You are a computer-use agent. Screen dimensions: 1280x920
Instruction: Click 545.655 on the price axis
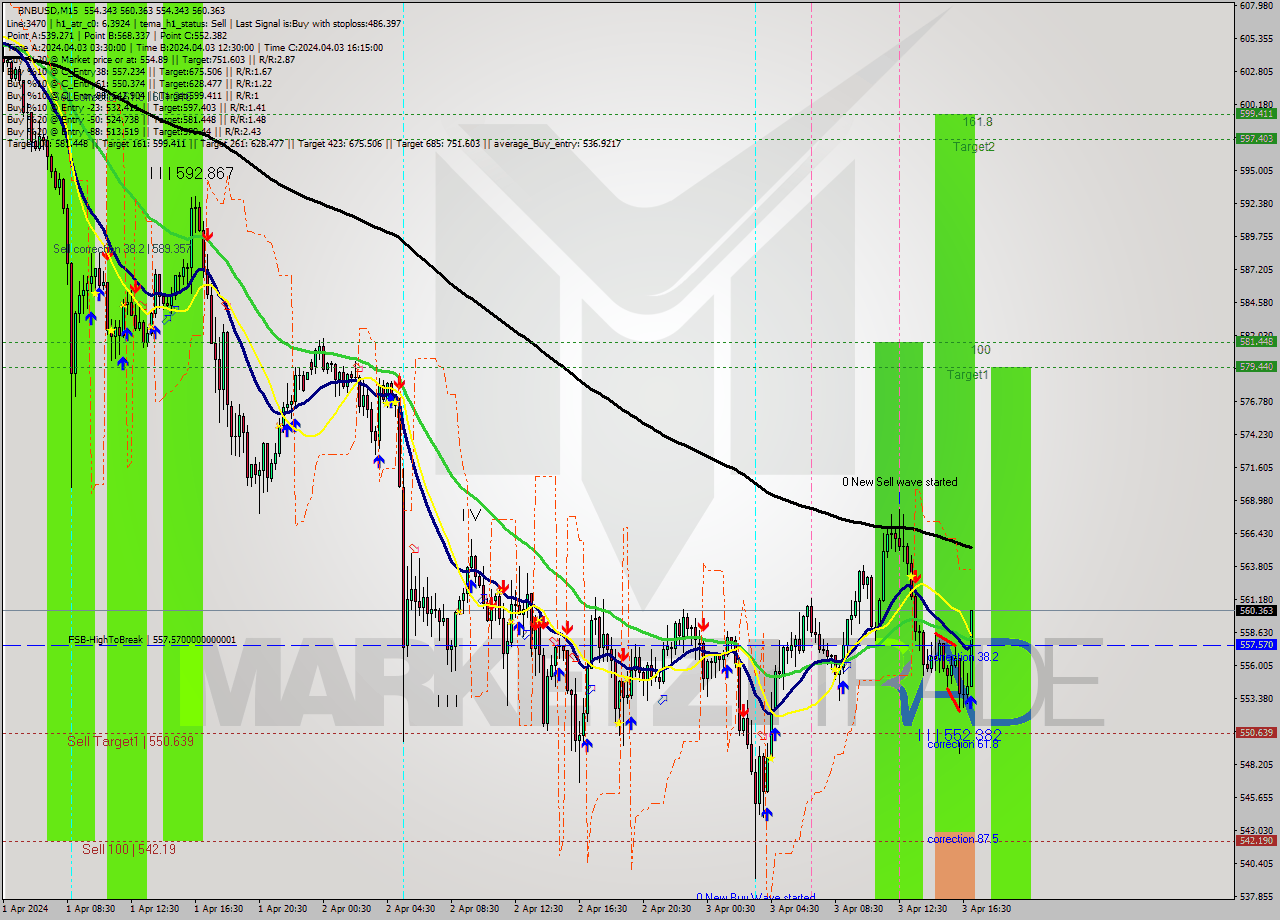coord(1256,798)
